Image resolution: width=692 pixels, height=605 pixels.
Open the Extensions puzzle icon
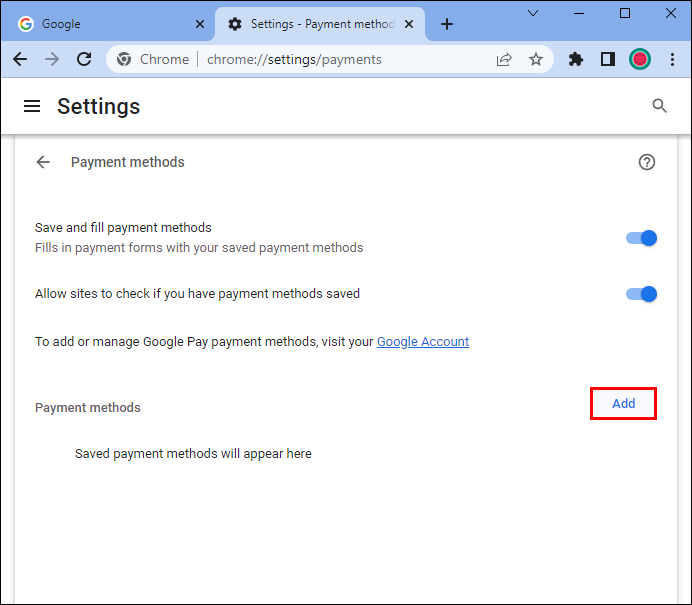tap(576, 59)
